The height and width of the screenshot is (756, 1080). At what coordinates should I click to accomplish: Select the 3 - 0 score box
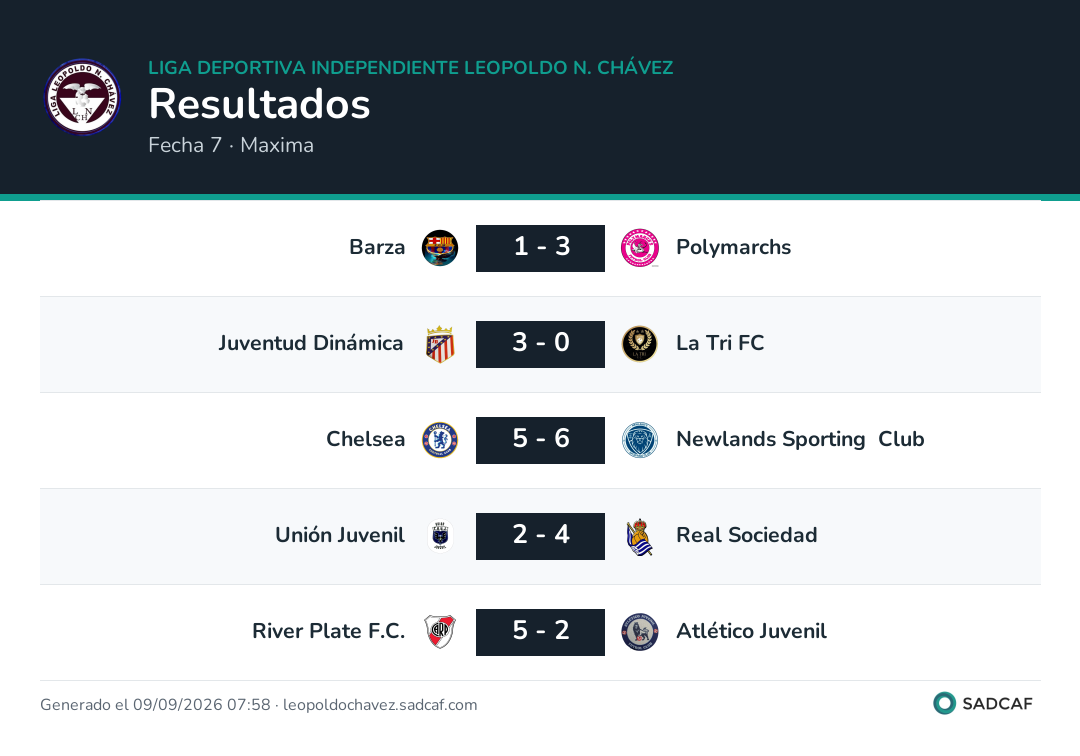click(541, 344)
